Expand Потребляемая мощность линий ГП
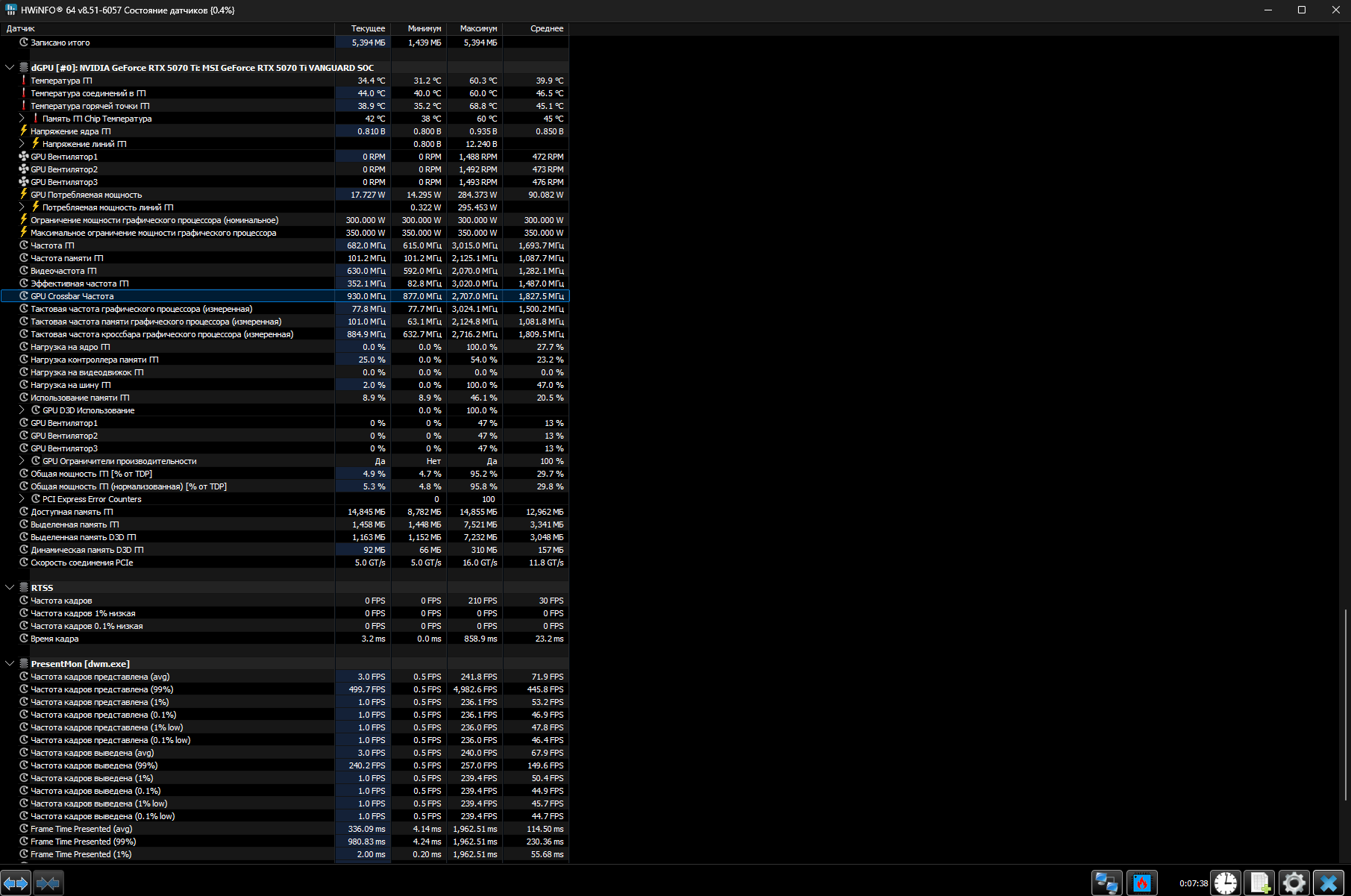This screenshot has width=1351, height=896. [x=22, y=207]
